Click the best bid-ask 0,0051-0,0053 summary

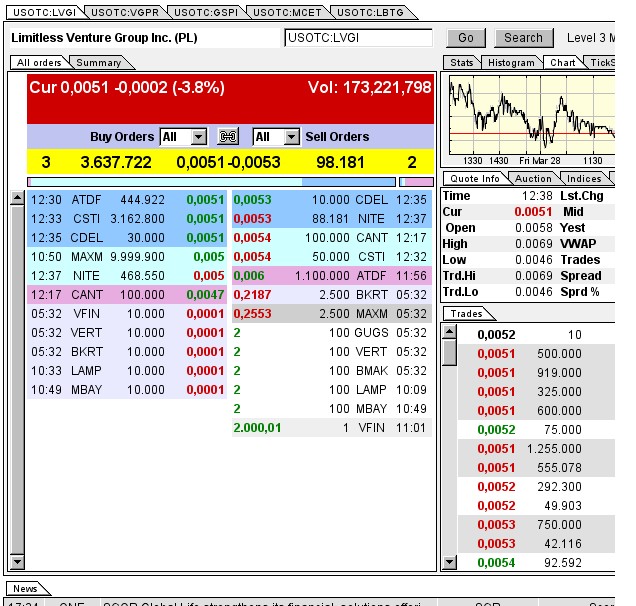(228, 163)
